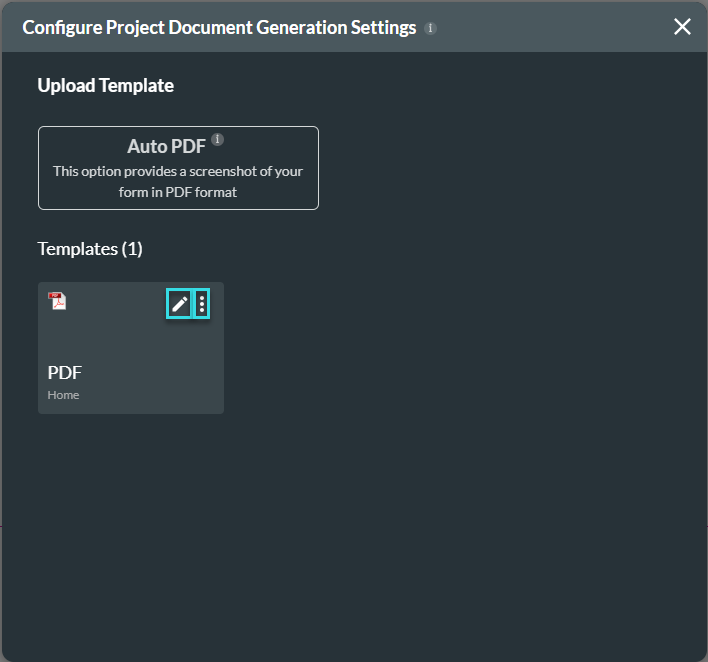Viewport: 708px width, 662px height.
Task: Click the words "screenshot of your" in Auto PDF
Action: coord(246,171)
